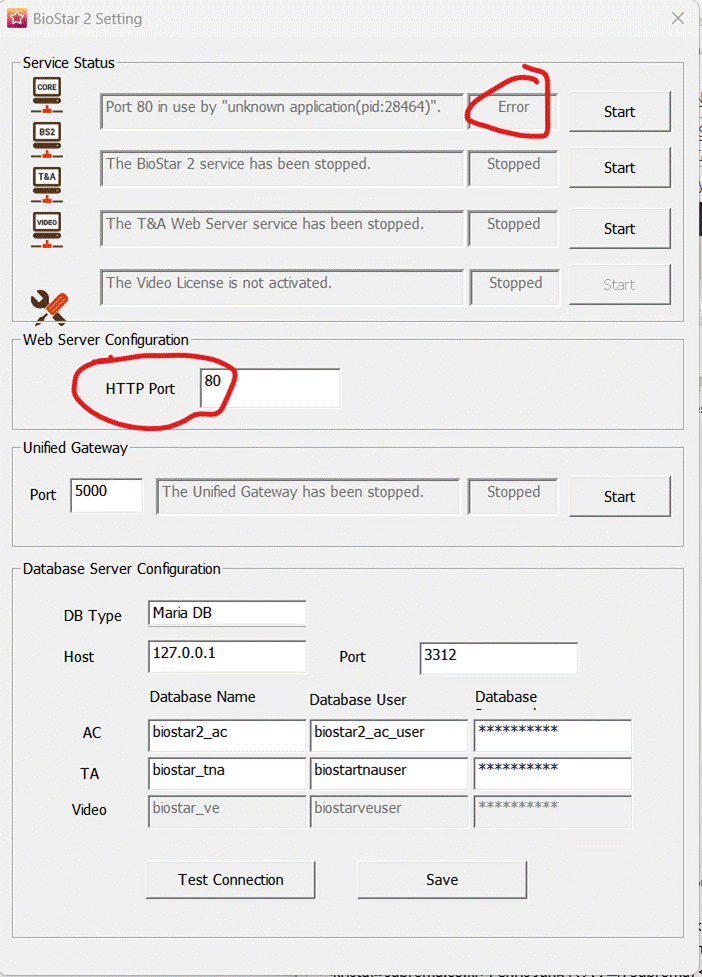Start the Unified Gateway
This screenshot has height=977, width=702.
click(620, 497)
